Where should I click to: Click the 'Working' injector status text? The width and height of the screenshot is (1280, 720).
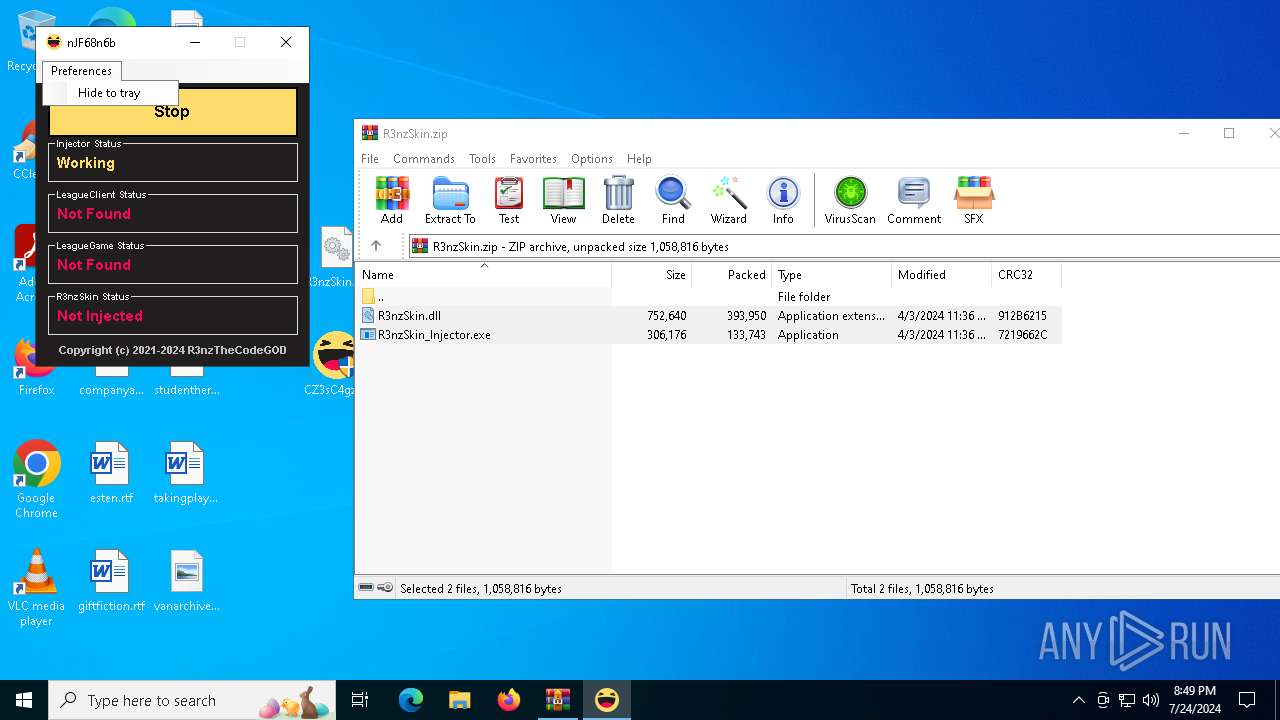click(x=86, y=163)
